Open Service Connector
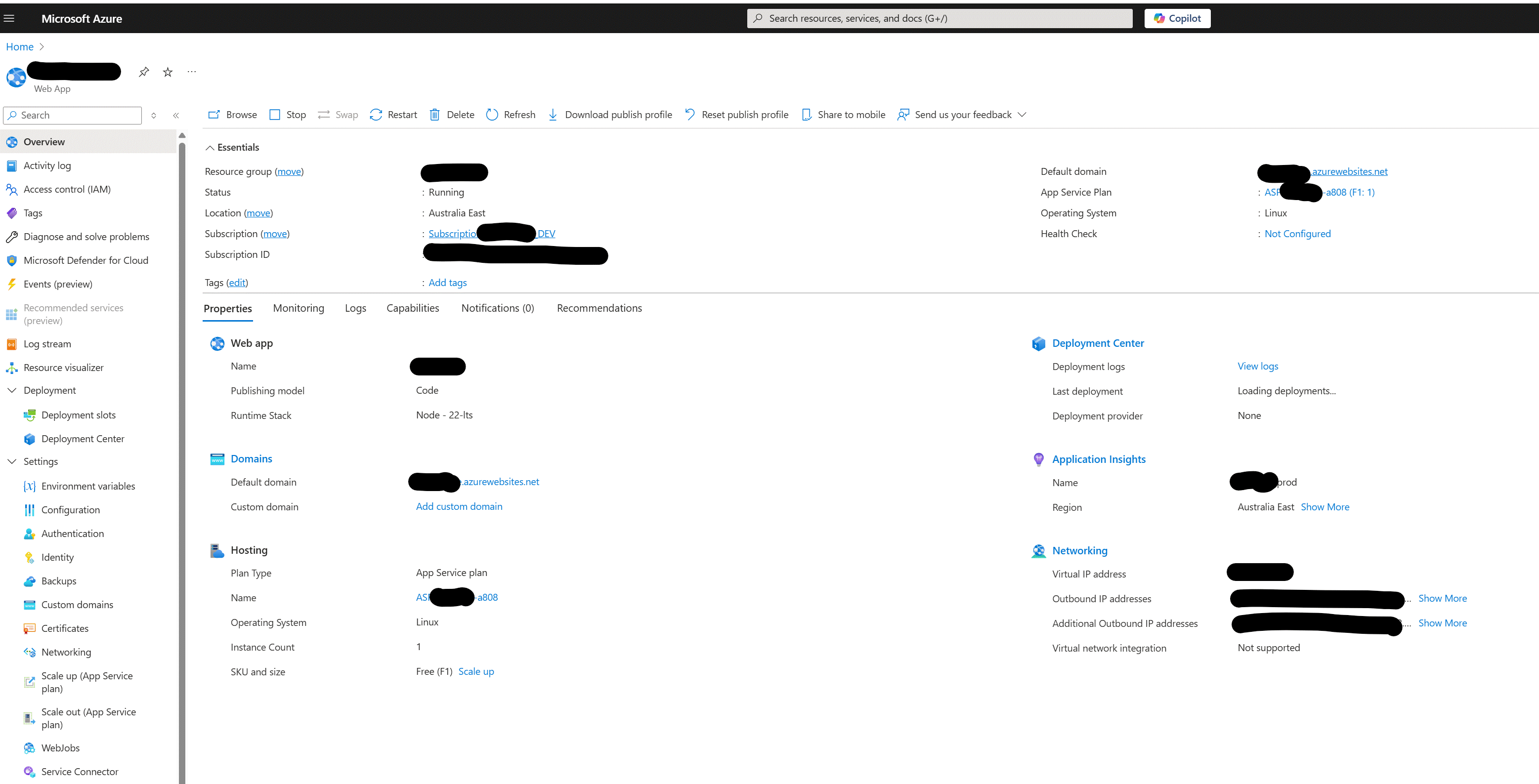 pyautogui.click(x=80, y=772)
